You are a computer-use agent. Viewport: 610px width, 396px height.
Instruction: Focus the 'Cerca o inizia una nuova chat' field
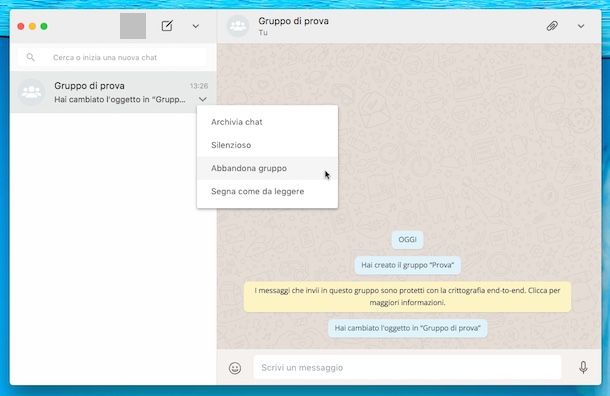click(x=112, y=57)
